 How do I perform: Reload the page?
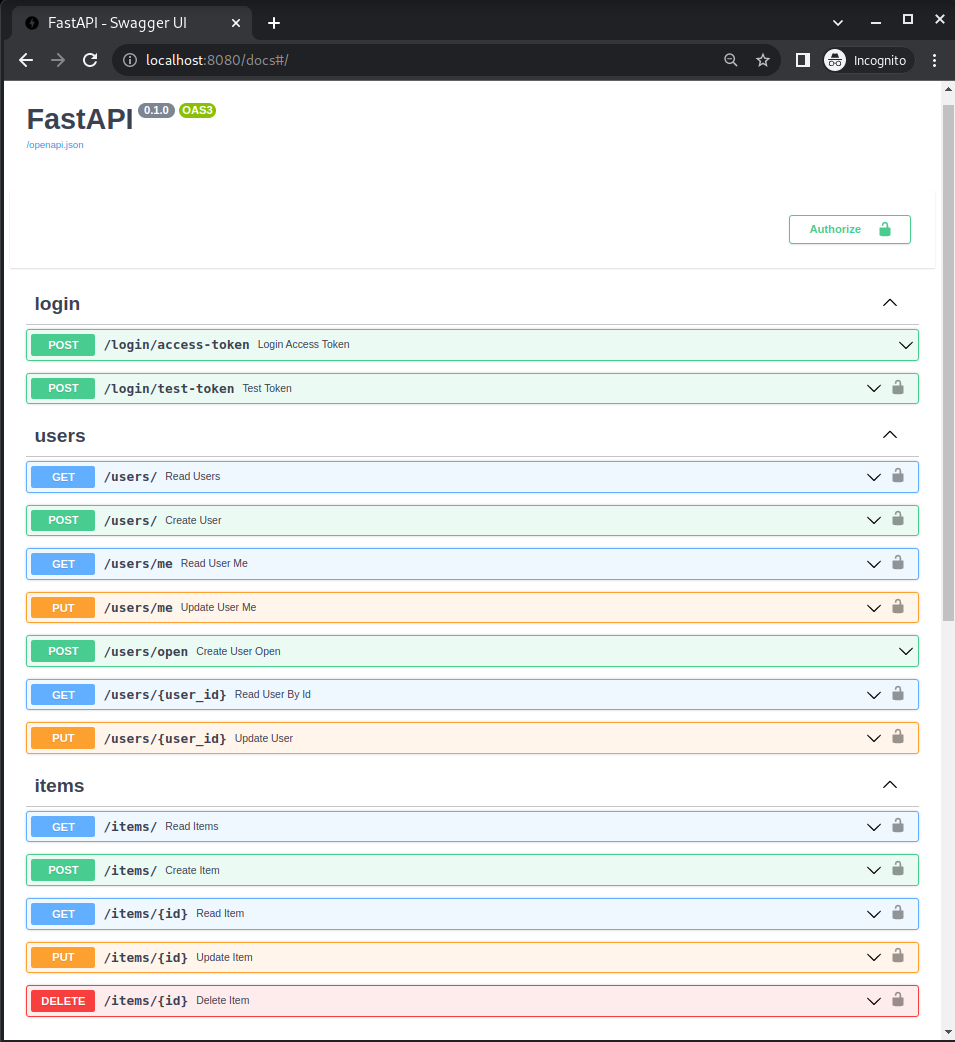tap(90, 60)
